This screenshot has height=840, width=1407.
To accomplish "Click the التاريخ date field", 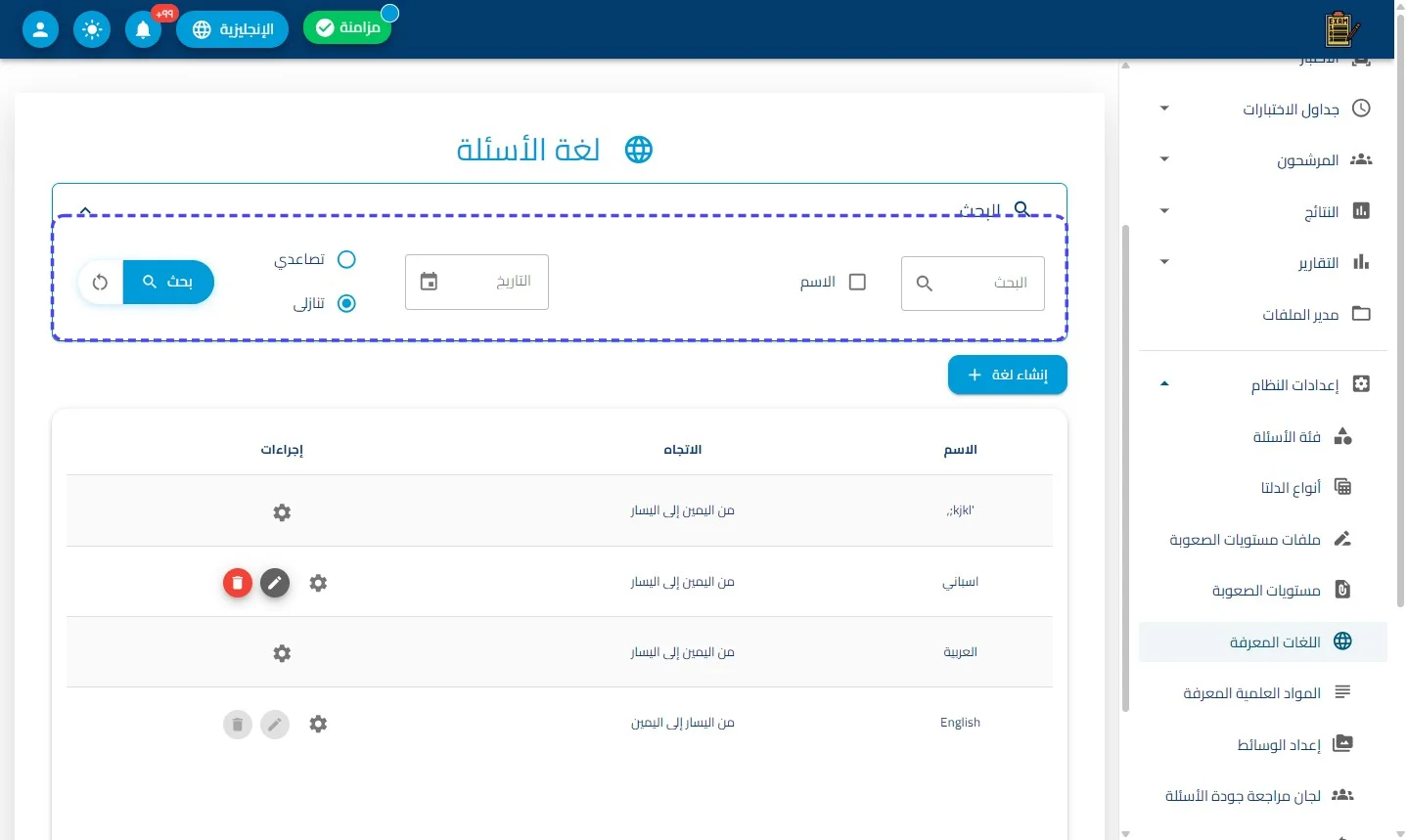I will [477, 282].
